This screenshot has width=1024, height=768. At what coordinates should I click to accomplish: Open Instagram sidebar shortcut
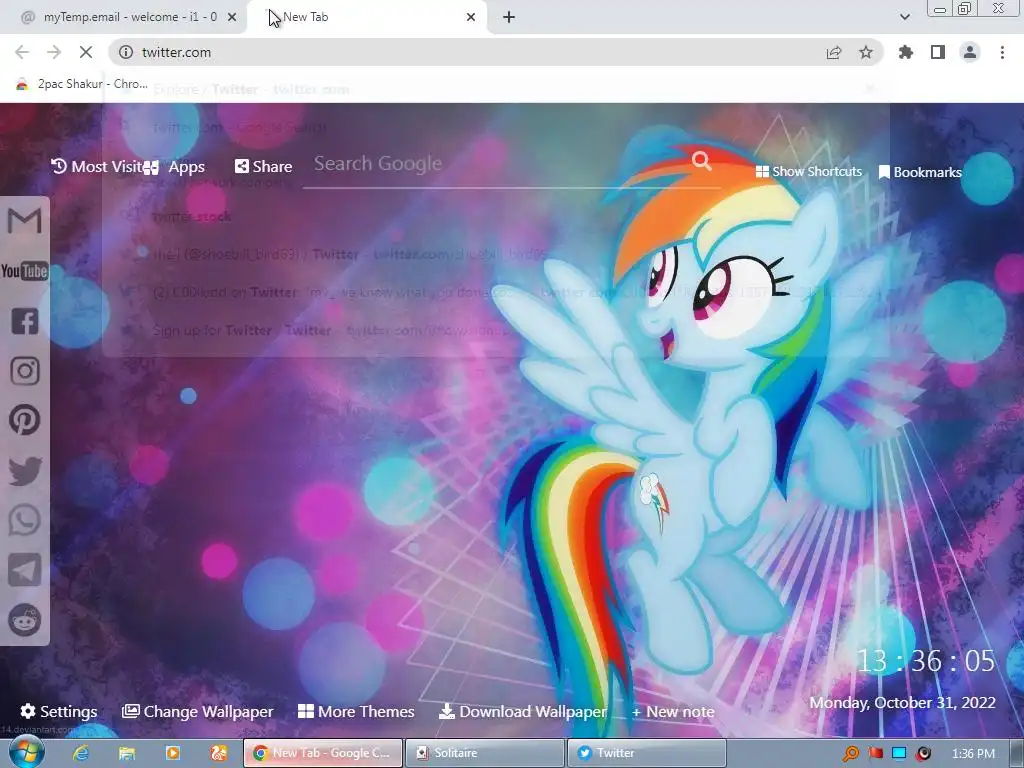pyautogui.click(x=25, y=371)
